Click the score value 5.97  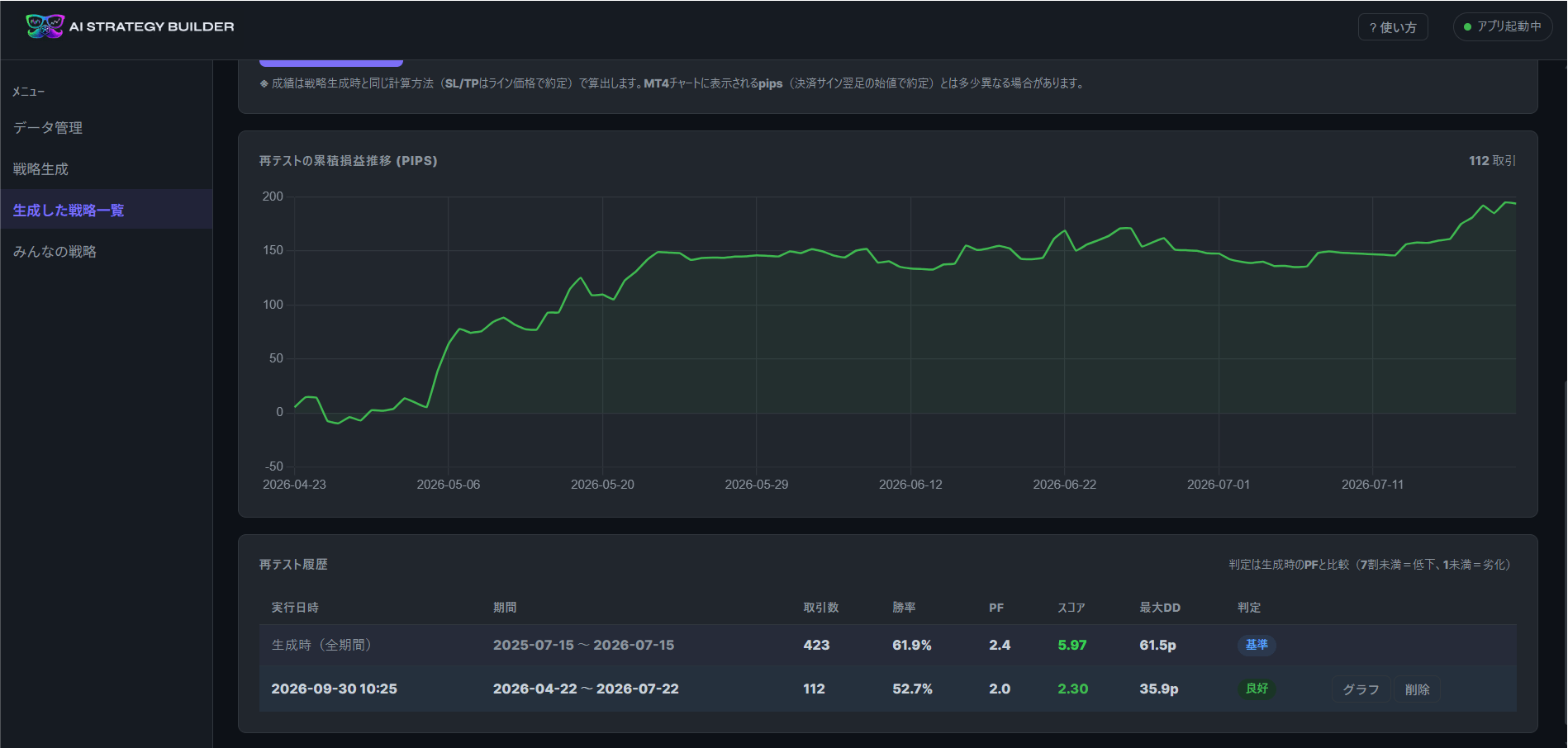tap(1072, 645)
